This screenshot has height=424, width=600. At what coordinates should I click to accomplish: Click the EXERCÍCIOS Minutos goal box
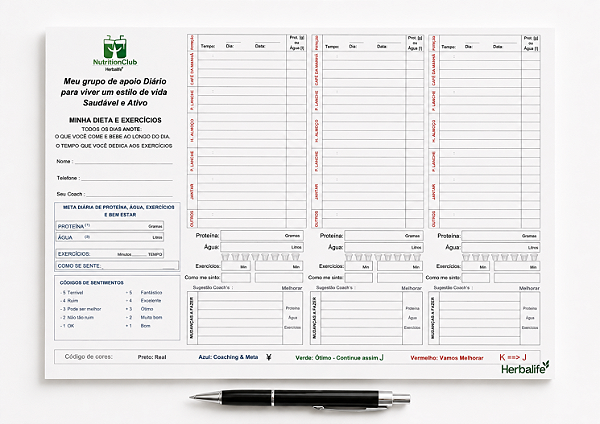(x=110, y=254)
